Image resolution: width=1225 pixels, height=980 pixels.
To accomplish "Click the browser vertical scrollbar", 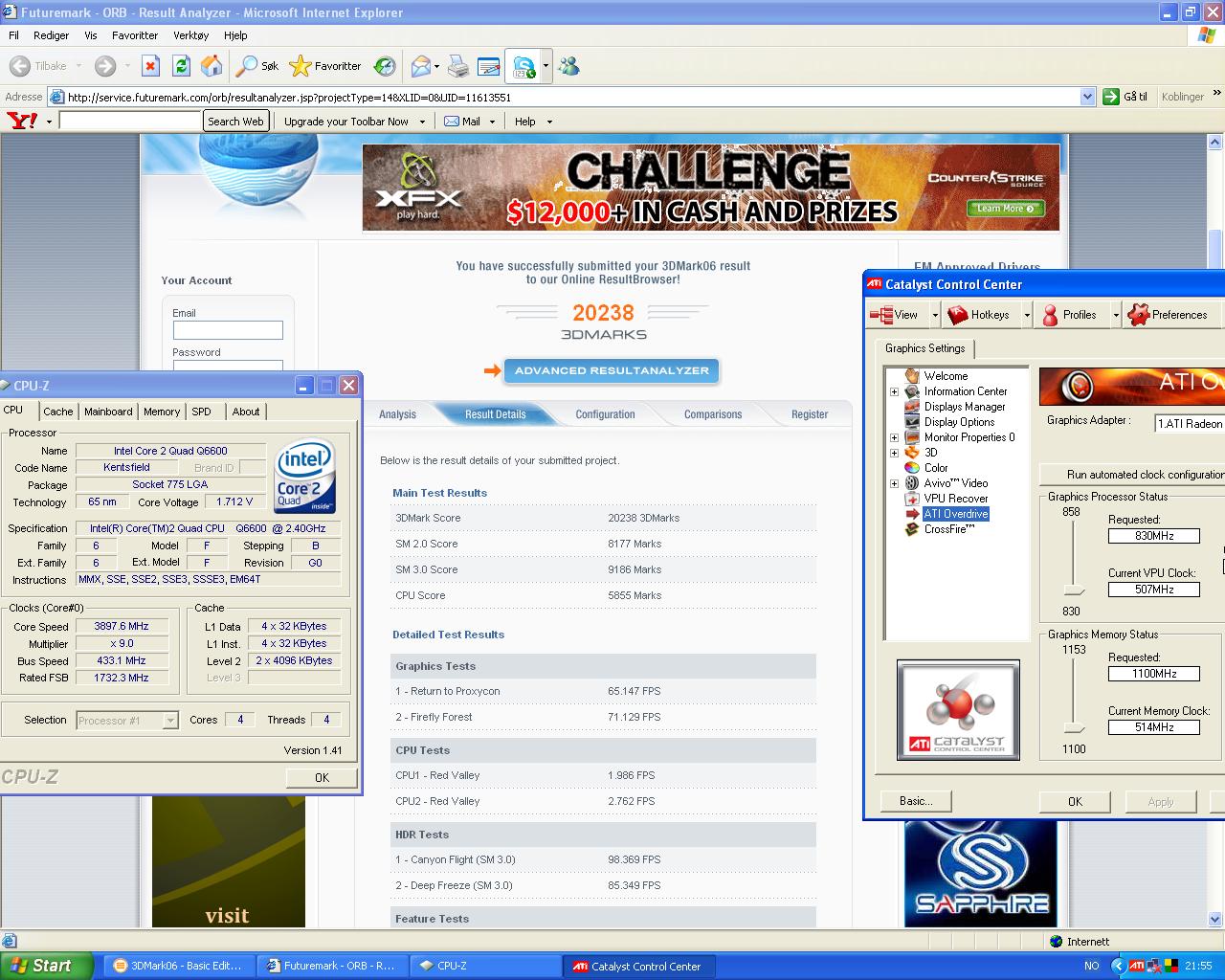I will pyautogui.click(x=1215, y=532).
